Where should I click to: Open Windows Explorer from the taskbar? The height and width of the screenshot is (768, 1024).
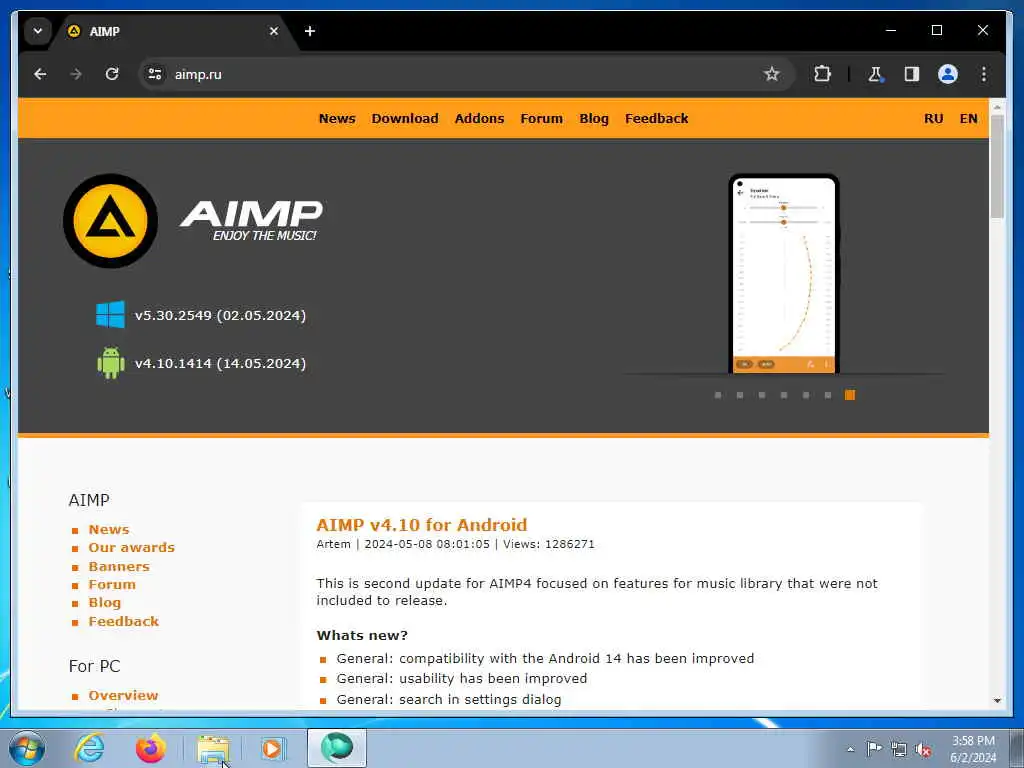(x=213, y=749)
